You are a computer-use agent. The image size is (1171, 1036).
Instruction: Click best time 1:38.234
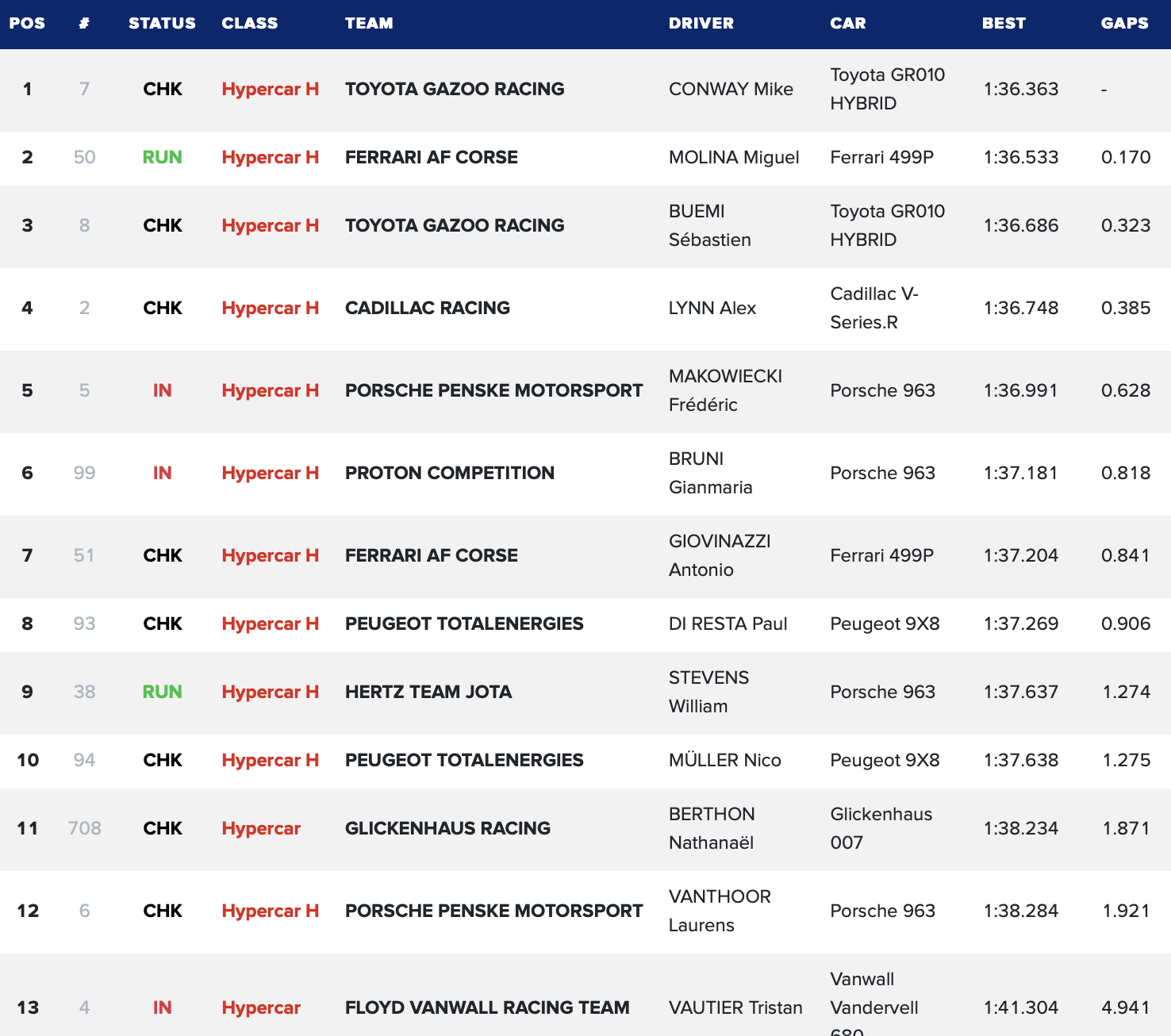1021,828
